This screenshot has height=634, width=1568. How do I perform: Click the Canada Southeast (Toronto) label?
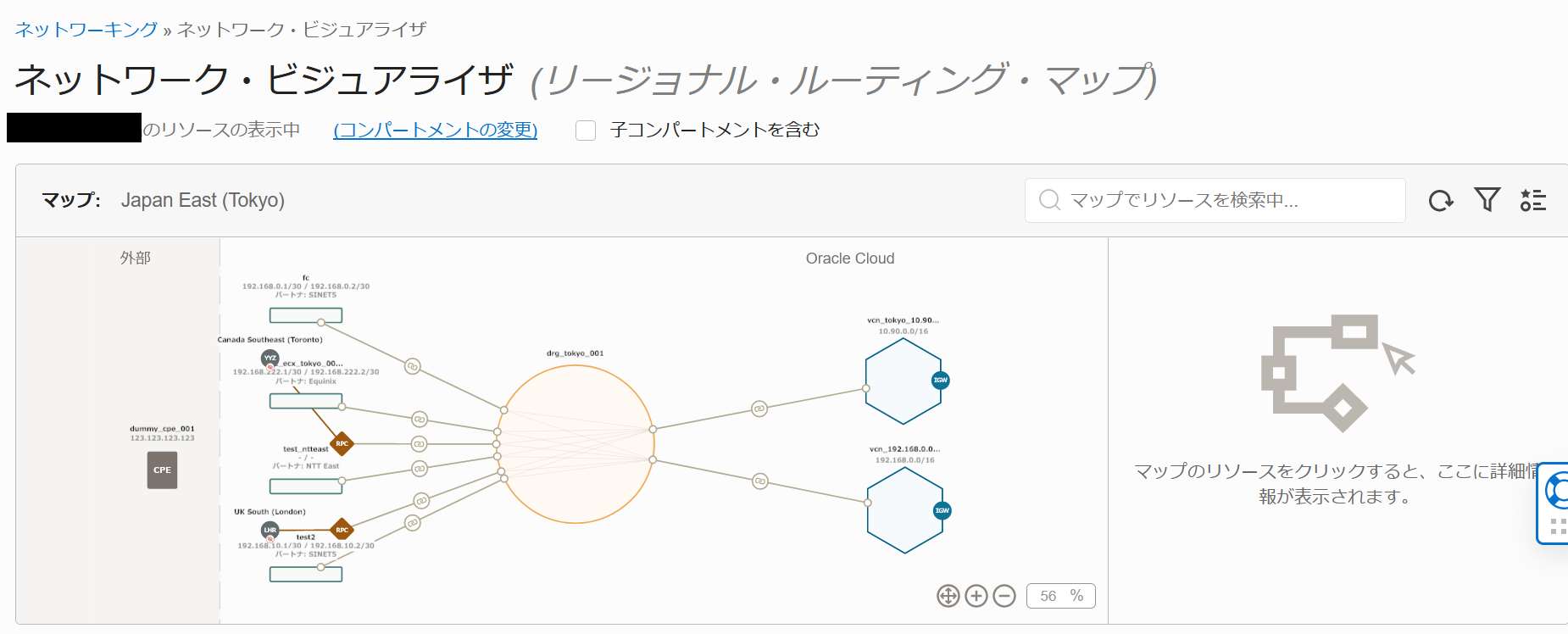[270, 340]
